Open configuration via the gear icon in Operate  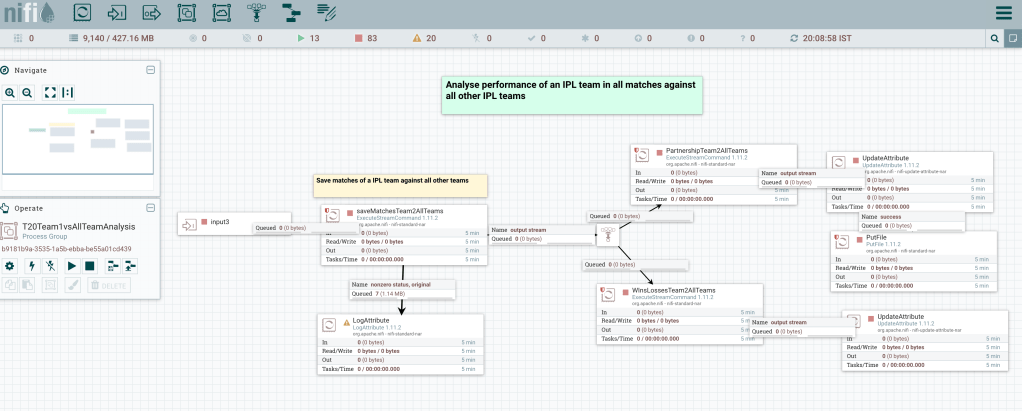[10, 266]
